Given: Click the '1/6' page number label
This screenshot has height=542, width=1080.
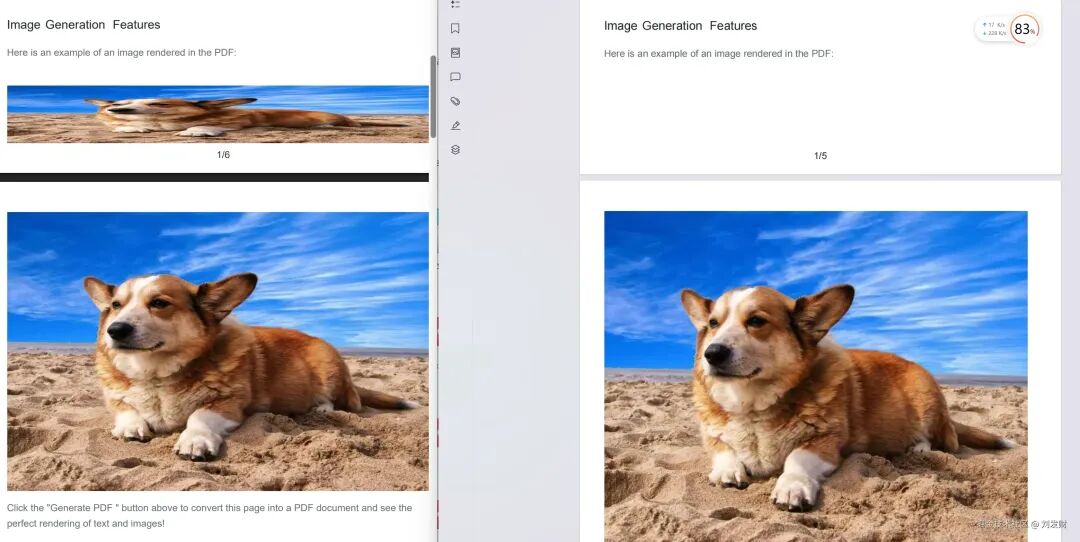Looking at the screenshot, I should coord(223,155).
